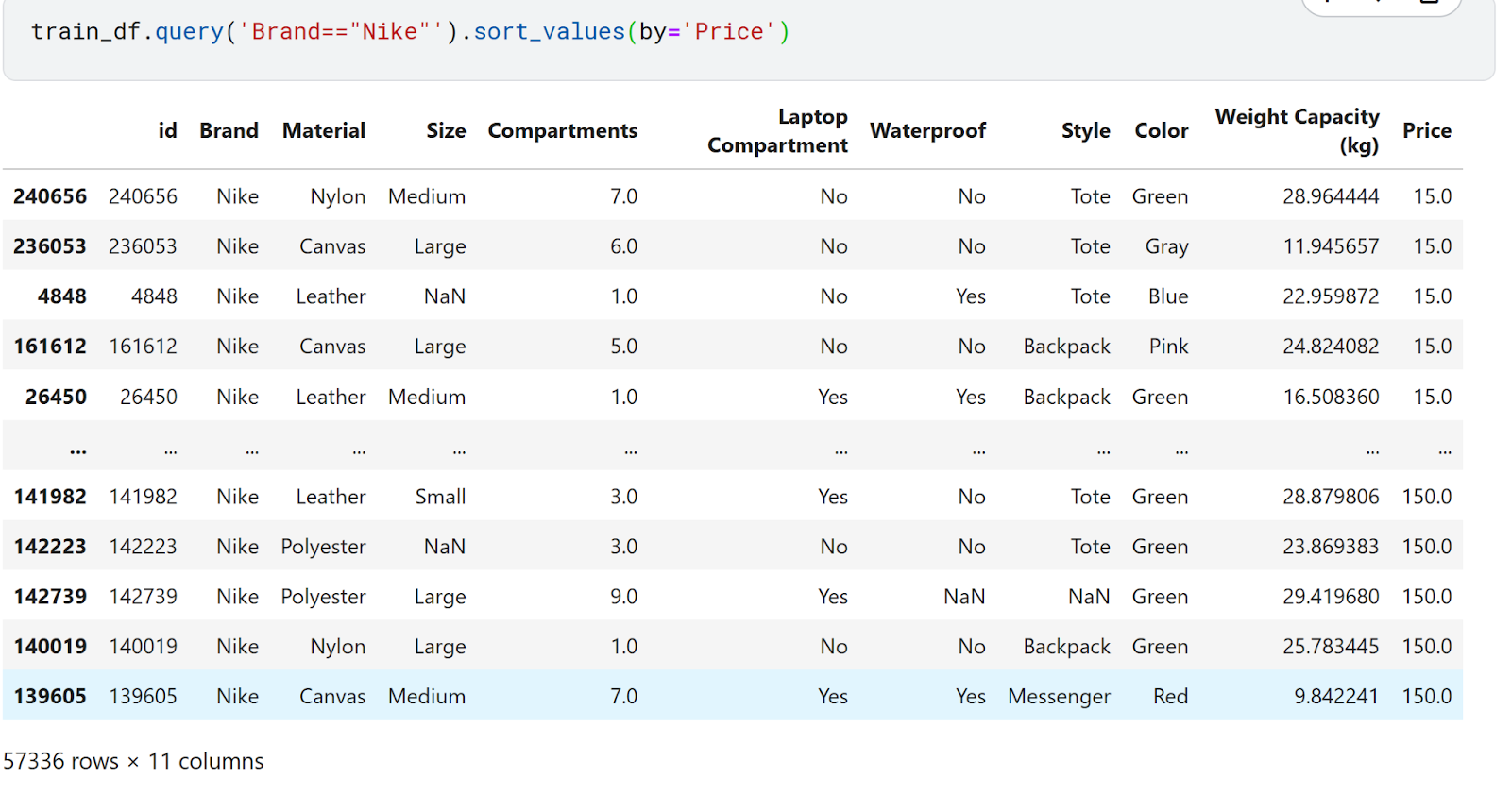
Task: Click the NaN value in Waterproof column
Action: (x=964, y=597)
